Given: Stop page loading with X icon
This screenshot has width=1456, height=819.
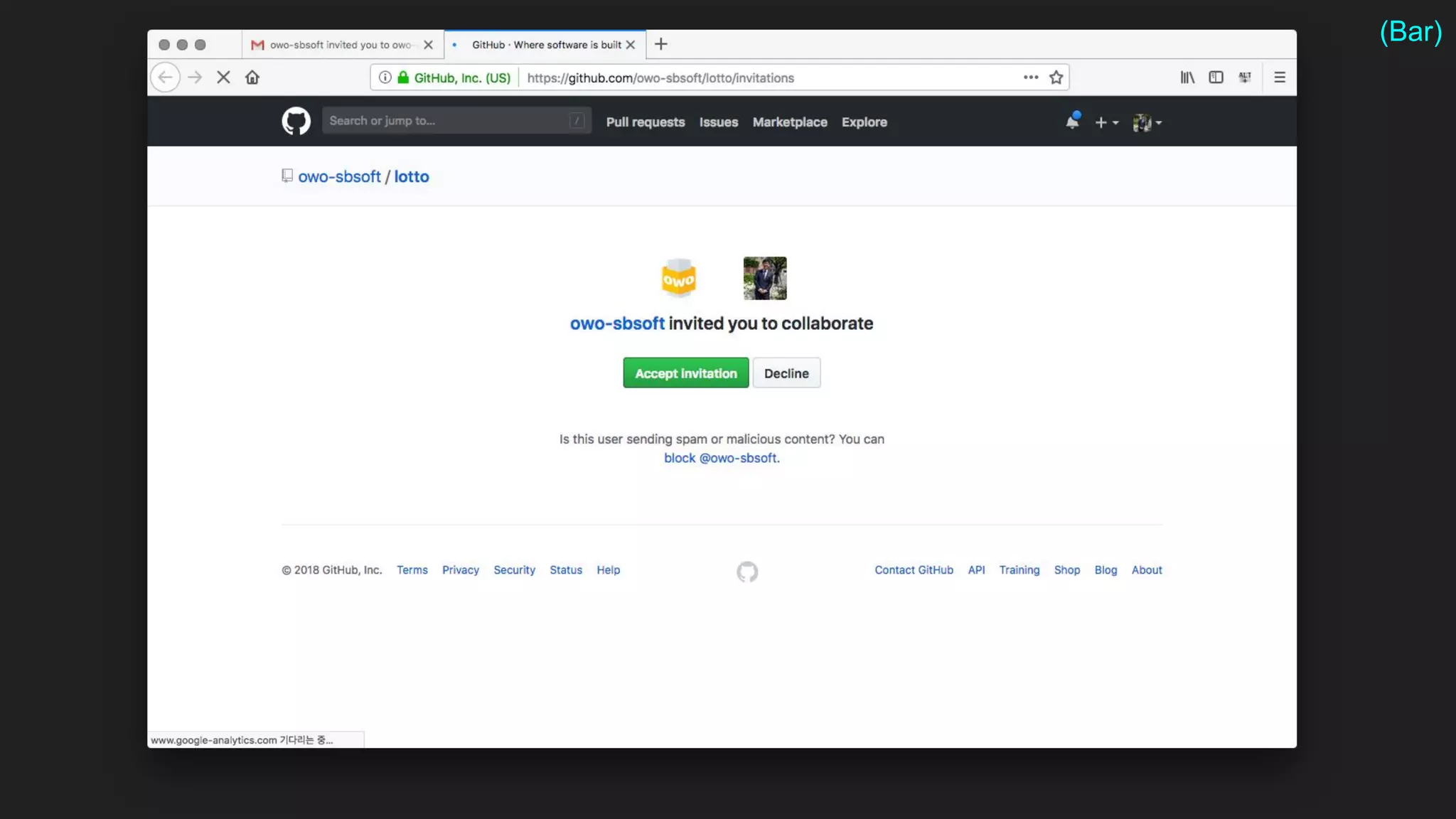Looking at the screenshot, I should click(223, 77).
